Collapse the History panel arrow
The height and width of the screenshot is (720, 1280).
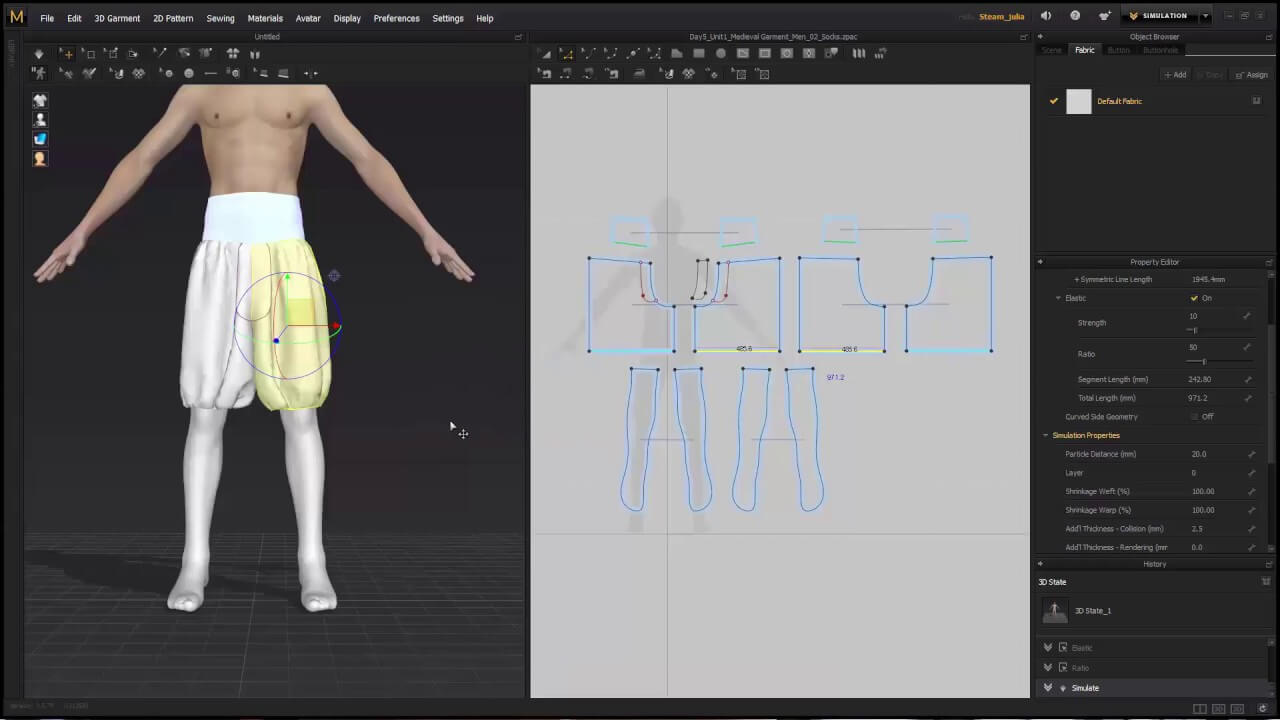point(1040,564)
